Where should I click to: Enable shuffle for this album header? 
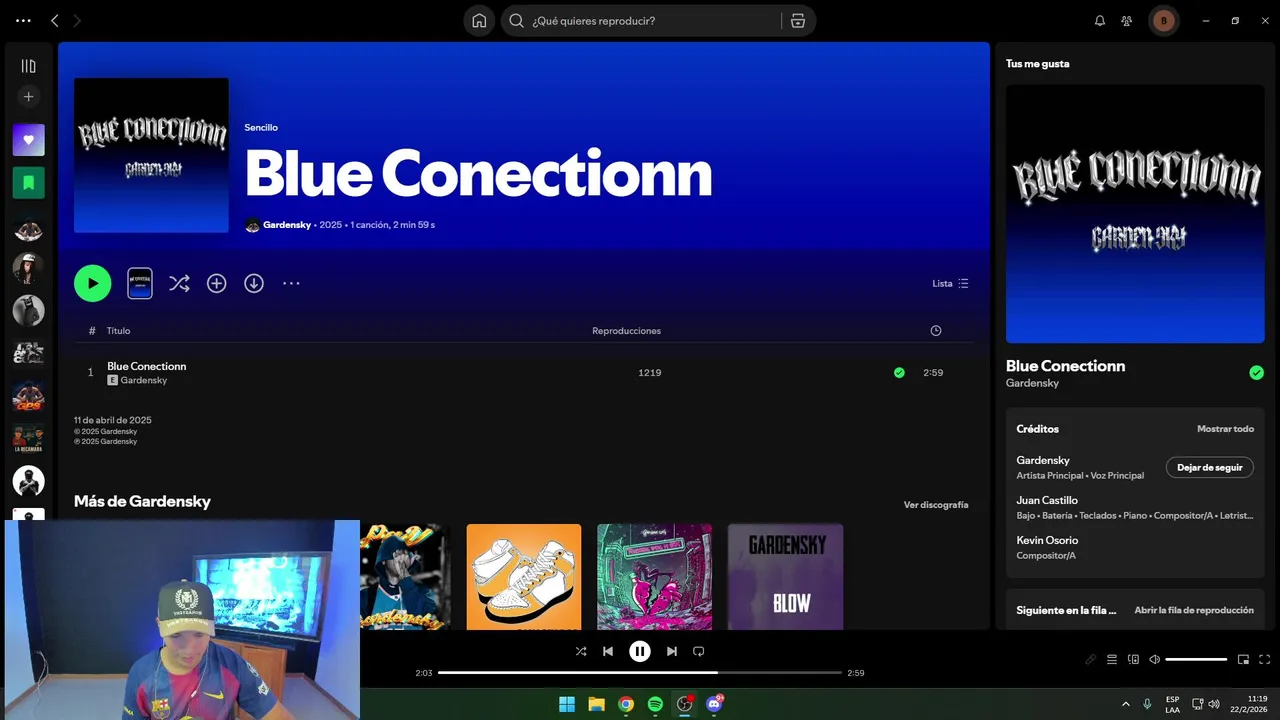[179, 283]
